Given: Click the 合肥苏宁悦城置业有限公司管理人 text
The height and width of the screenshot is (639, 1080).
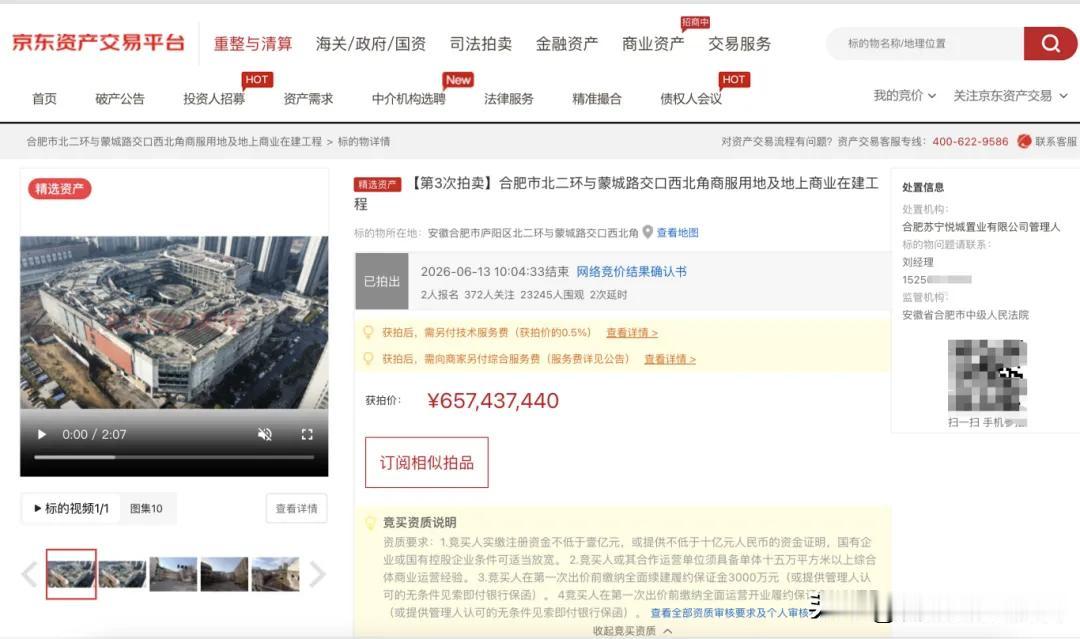Looking at the screenshot, I should click(x=981, y=227).
